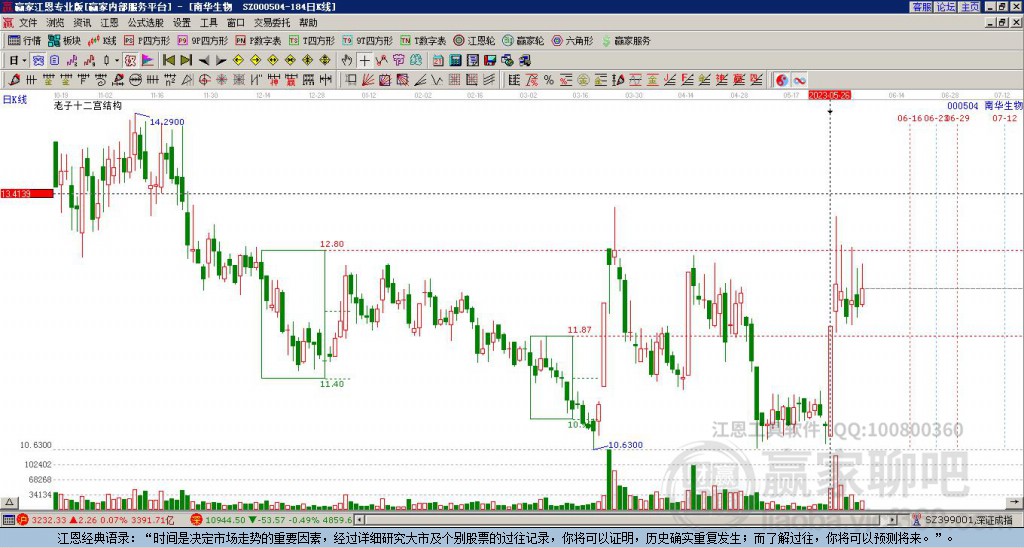Open the 设置 menu
Viewport: 1024px width, 548px height.
[x=182, y=23]
